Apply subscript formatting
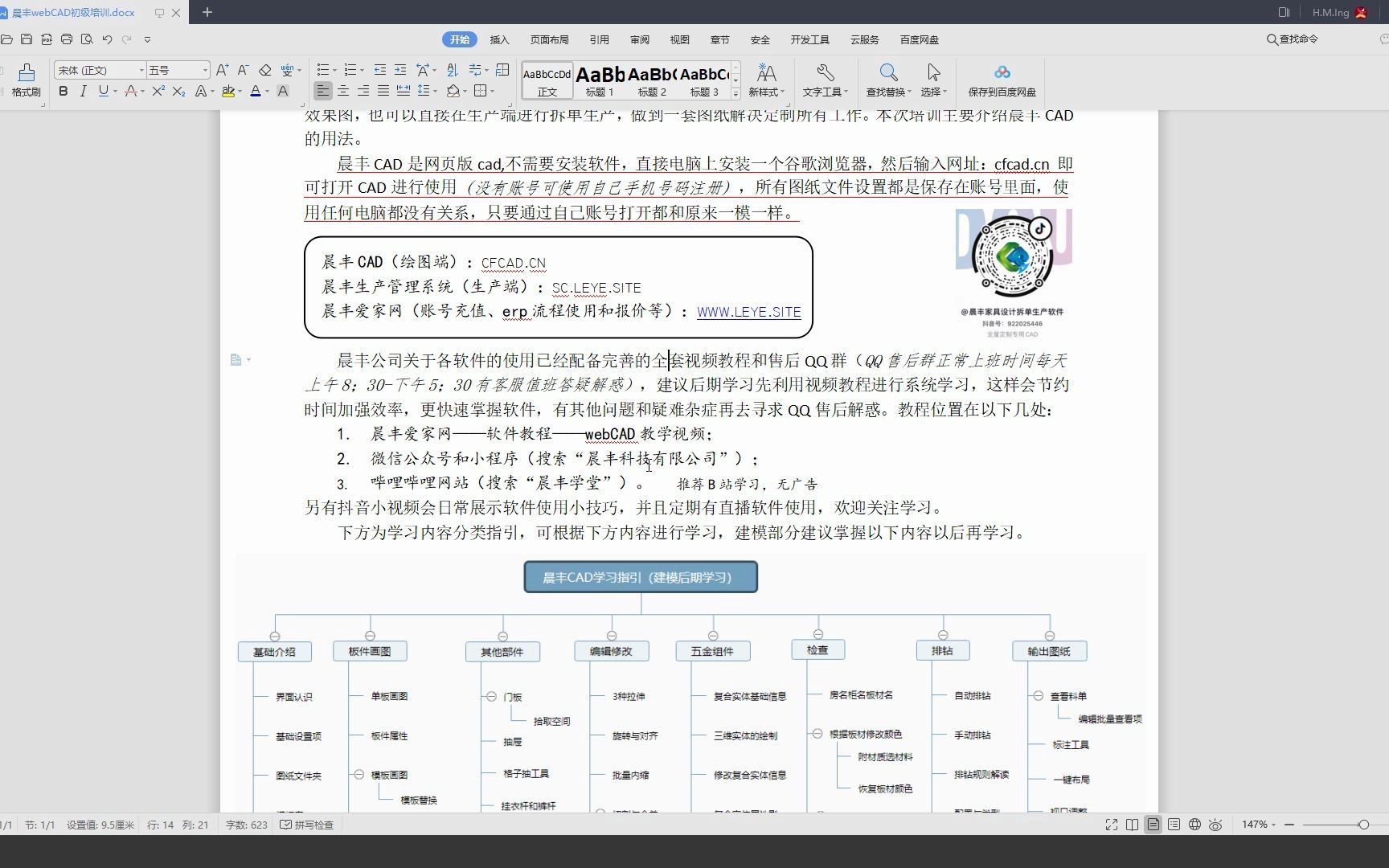 (x=177, y=92)
